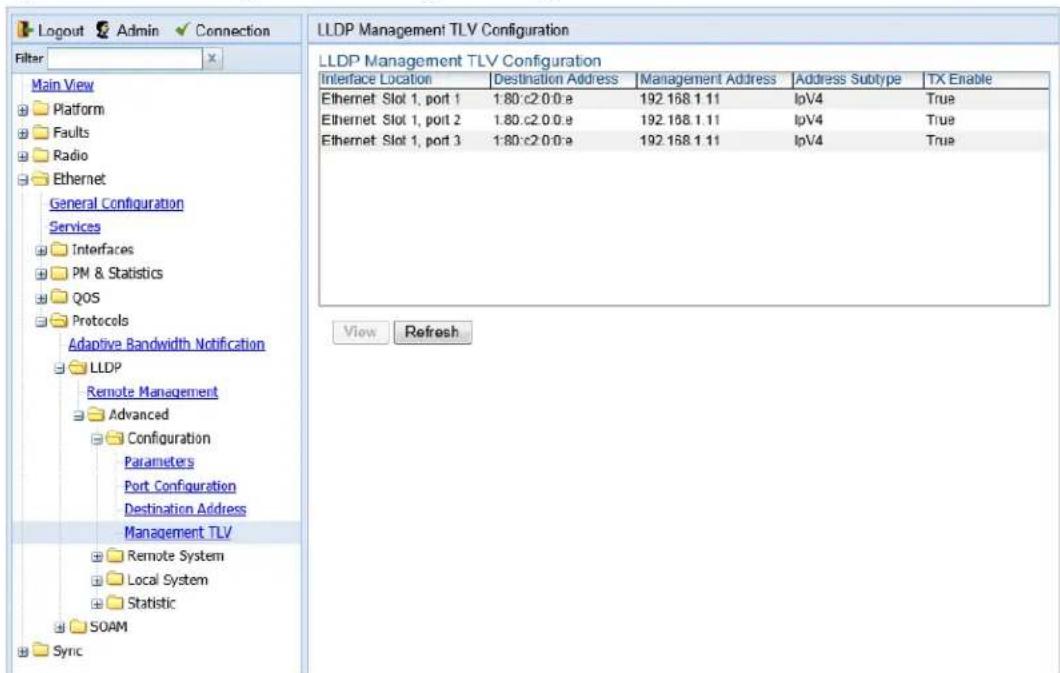The width and height of the screenshot is (1060, 673).
Task: Clear the filter with the X button
Action: coord(212,58)
